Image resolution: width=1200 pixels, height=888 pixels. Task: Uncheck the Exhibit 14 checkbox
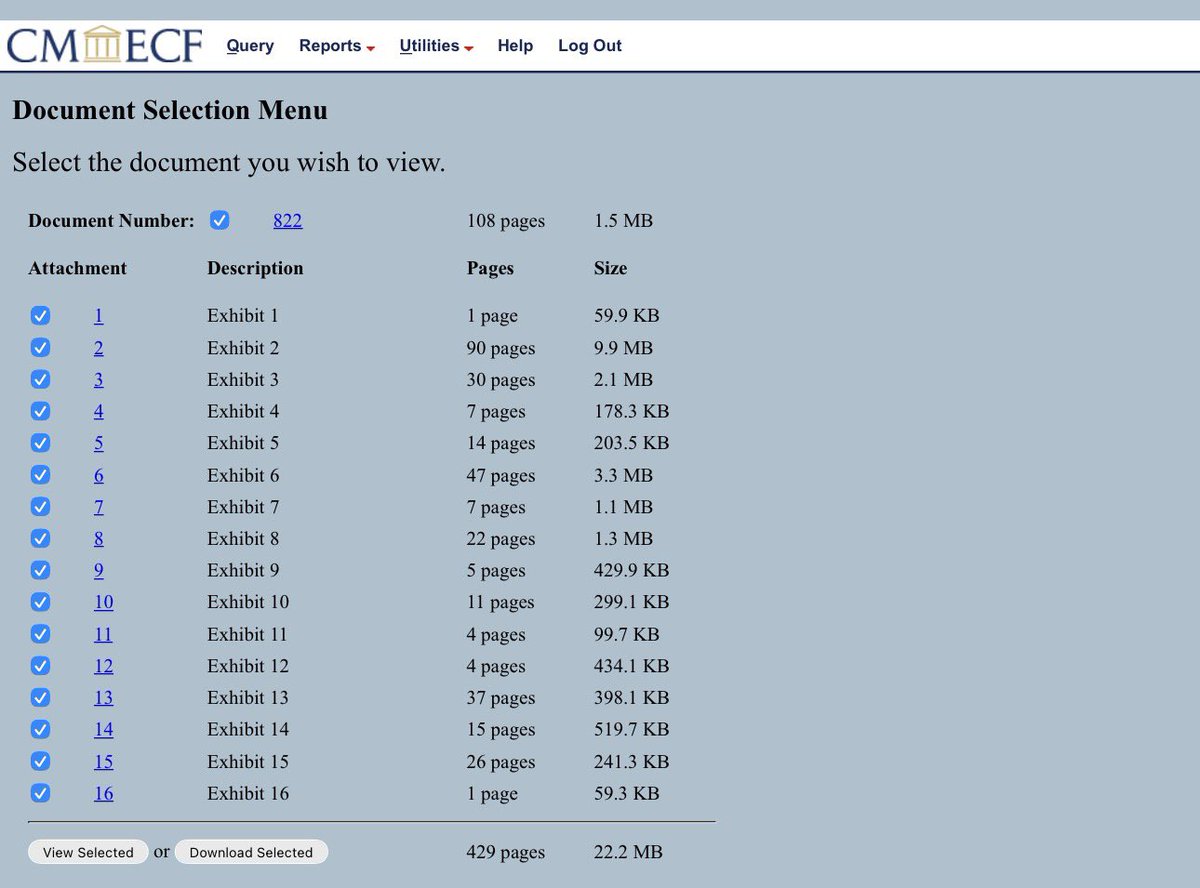pyautogui.click(x=40, y=729)
